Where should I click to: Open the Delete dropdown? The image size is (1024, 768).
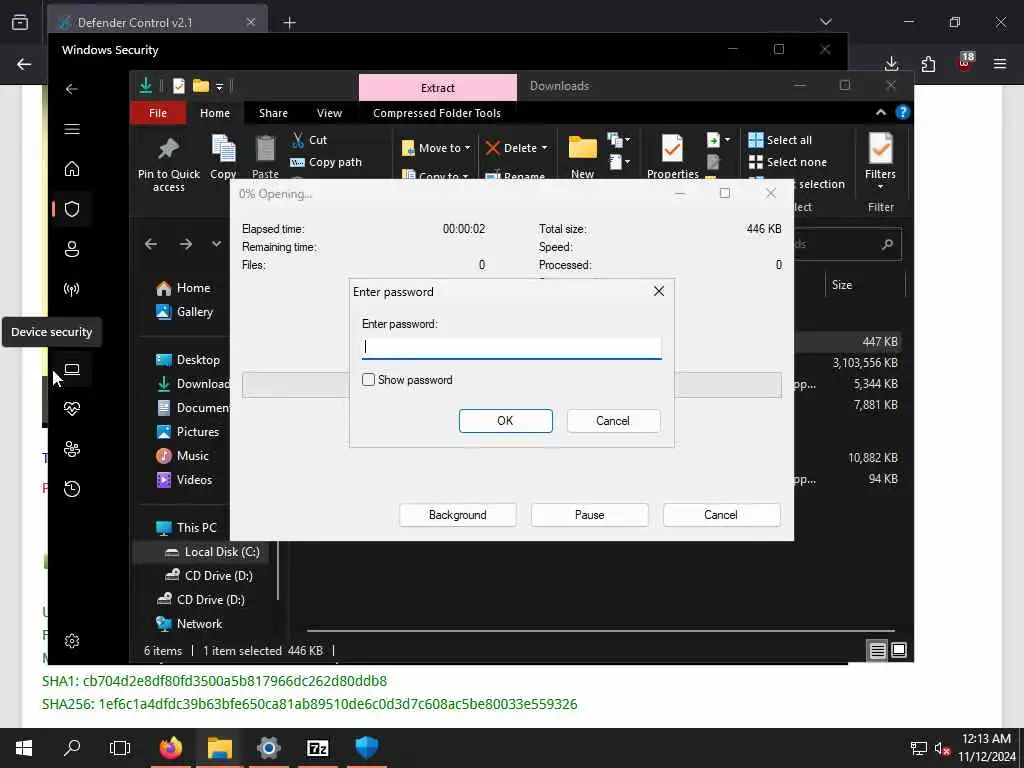click(x=516, y=148)
